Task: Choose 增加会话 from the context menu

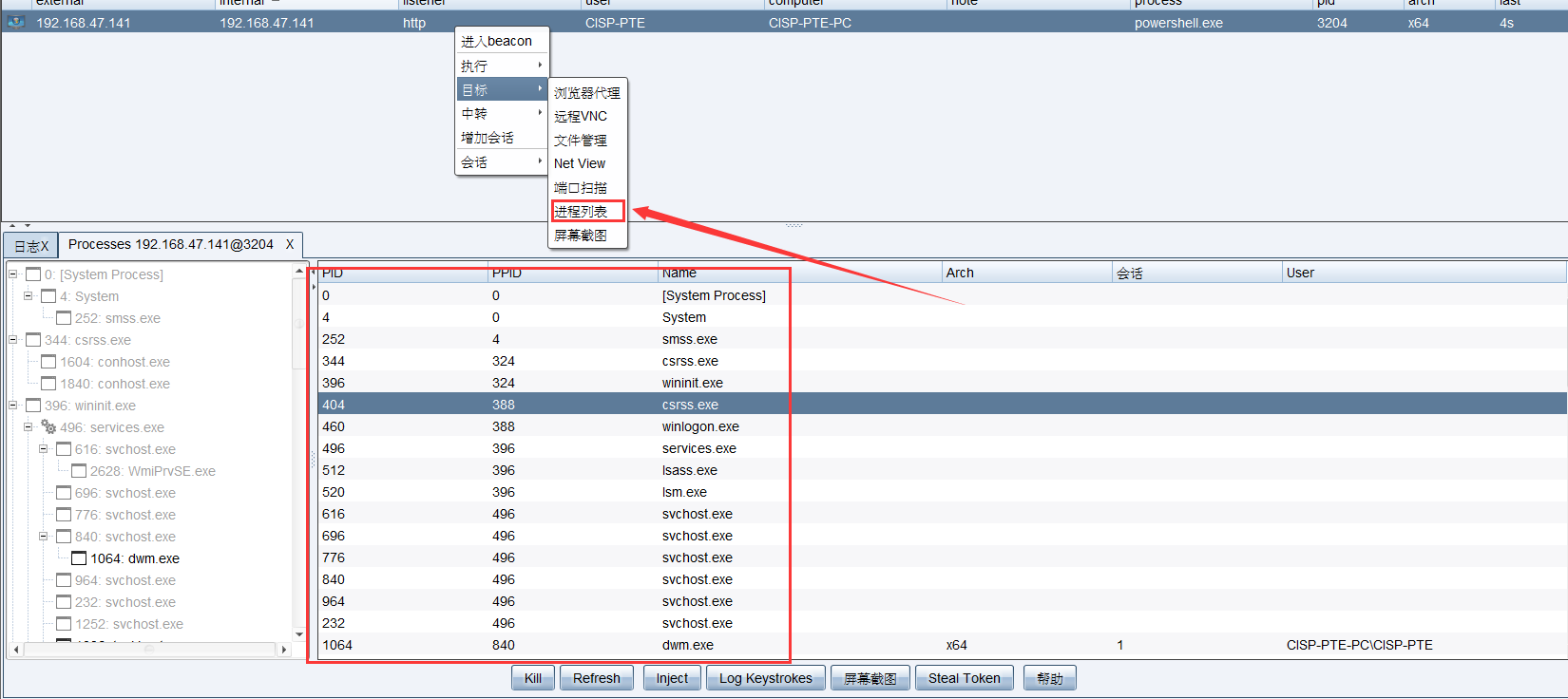Action: tap(502, 138)
